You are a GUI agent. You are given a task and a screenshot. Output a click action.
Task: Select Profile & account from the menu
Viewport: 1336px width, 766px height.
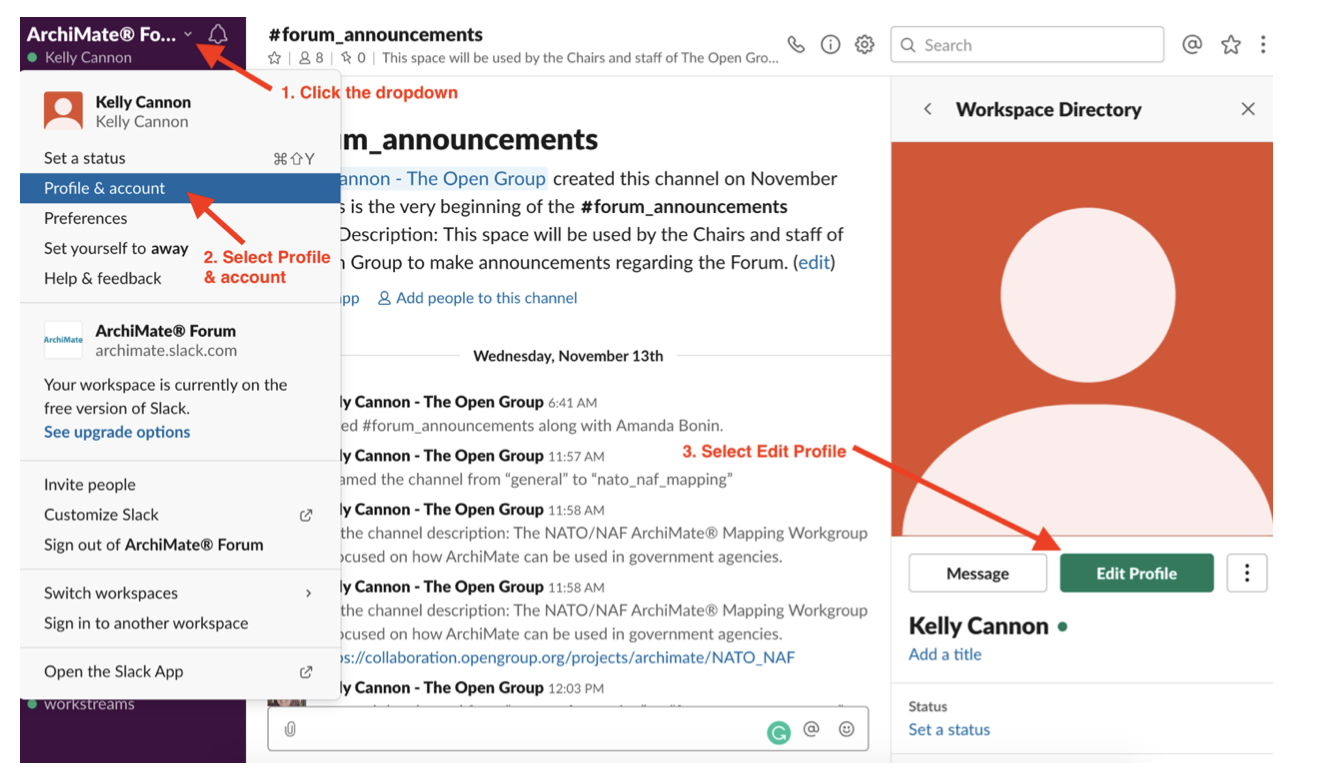pos(106,188)
